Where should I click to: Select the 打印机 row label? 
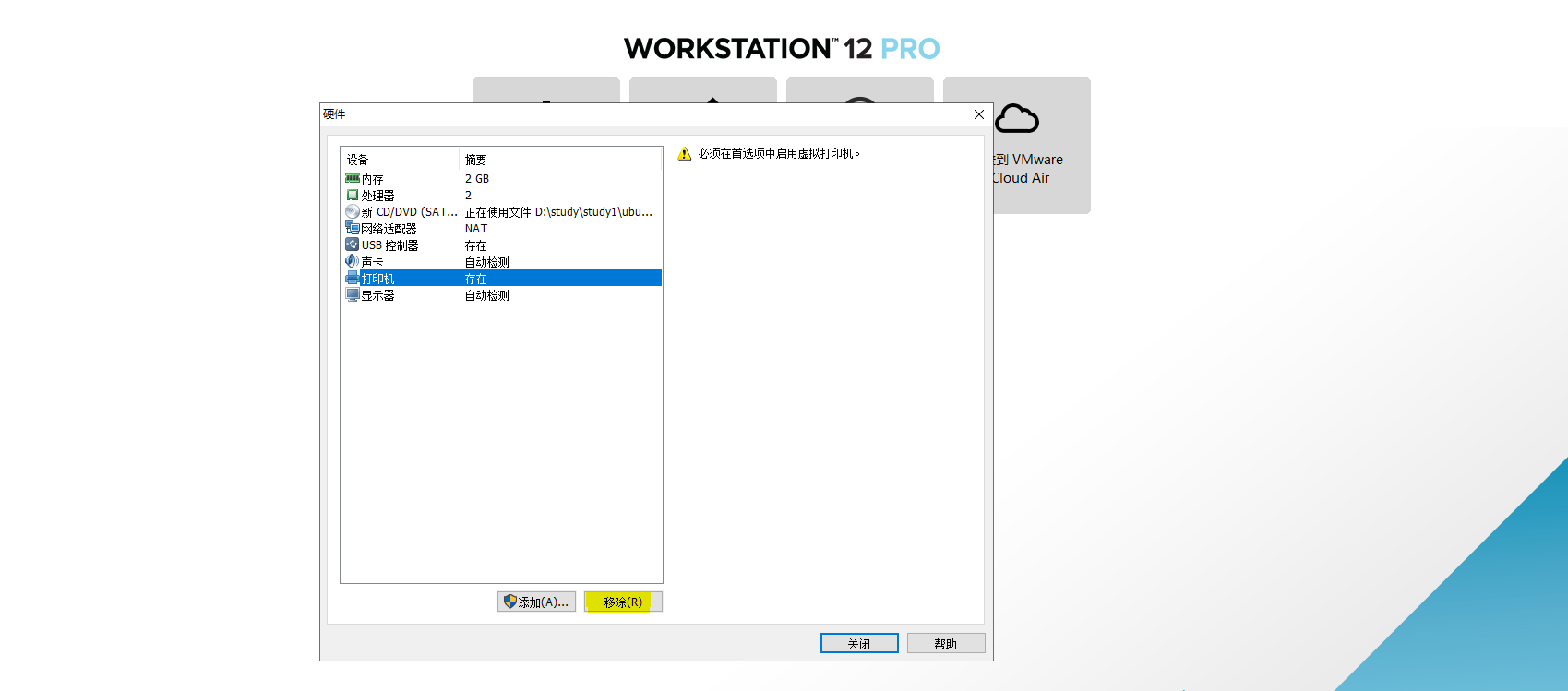pyautogui.click(x=378, y=279)
